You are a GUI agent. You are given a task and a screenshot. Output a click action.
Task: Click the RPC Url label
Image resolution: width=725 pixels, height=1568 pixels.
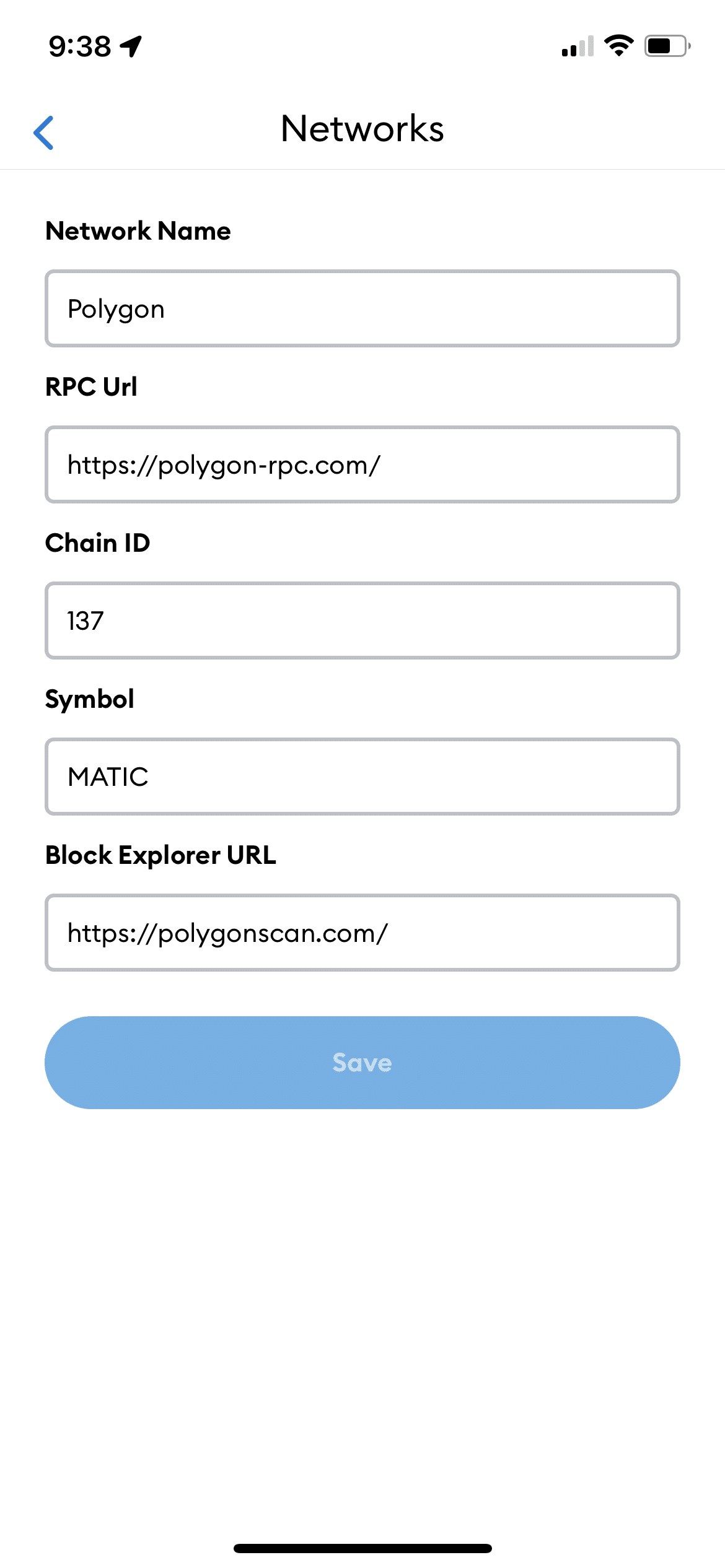coord(91,387)
